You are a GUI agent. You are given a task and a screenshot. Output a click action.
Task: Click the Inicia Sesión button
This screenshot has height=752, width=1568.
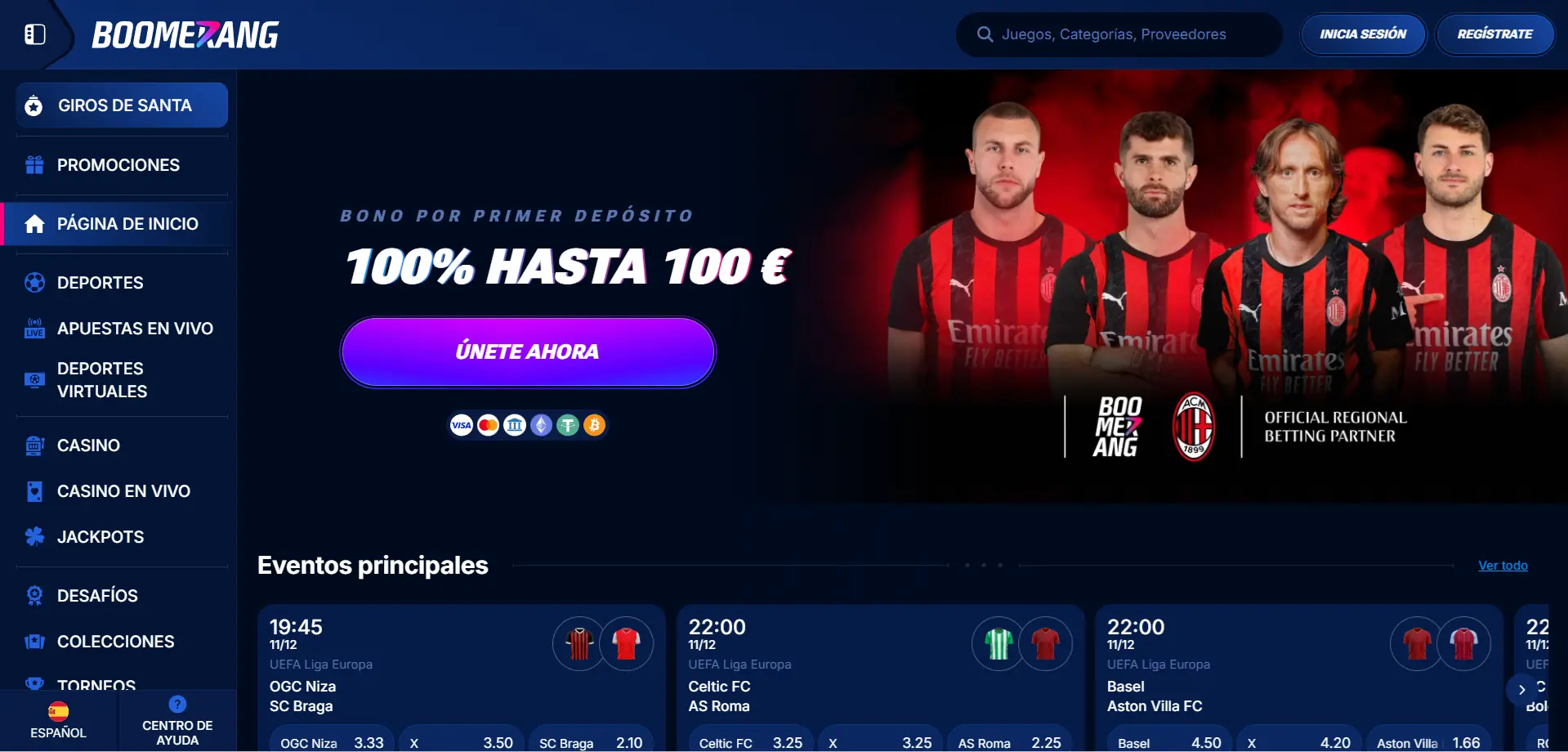click(1363, 34)
